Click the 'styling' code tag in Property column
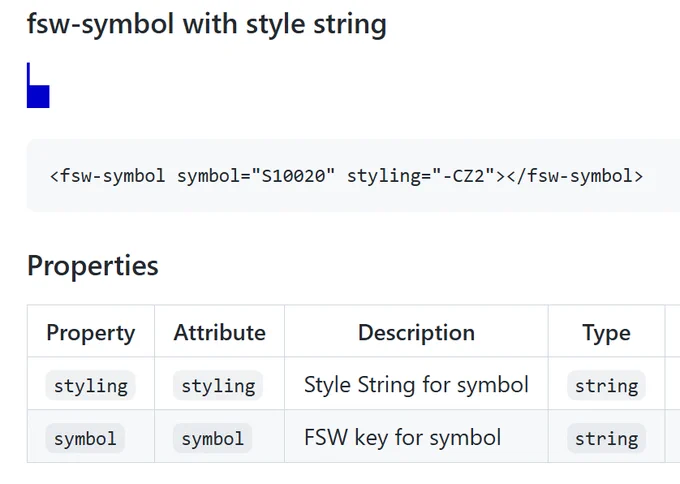This screenshot has width=680, height=484. 91,386
